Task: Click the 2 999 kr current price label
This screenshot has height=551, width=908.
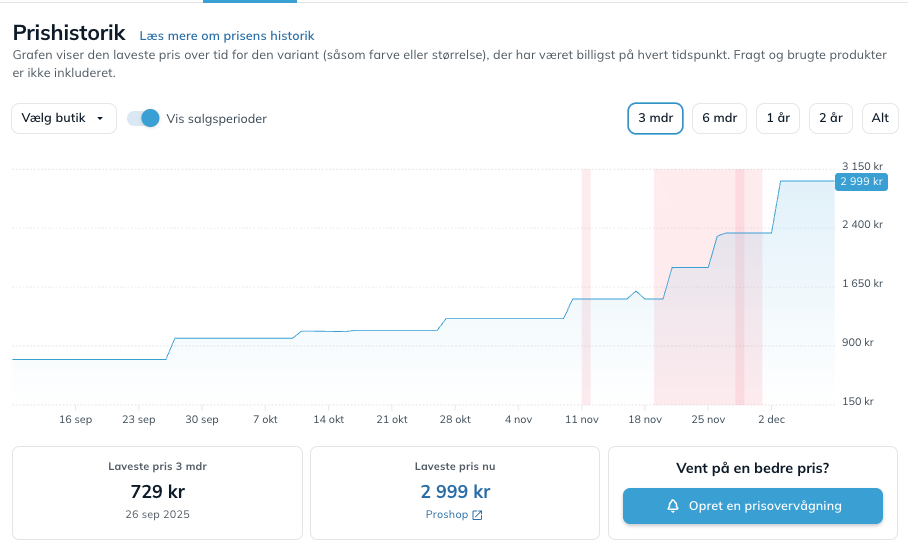Action: (861, 181)
